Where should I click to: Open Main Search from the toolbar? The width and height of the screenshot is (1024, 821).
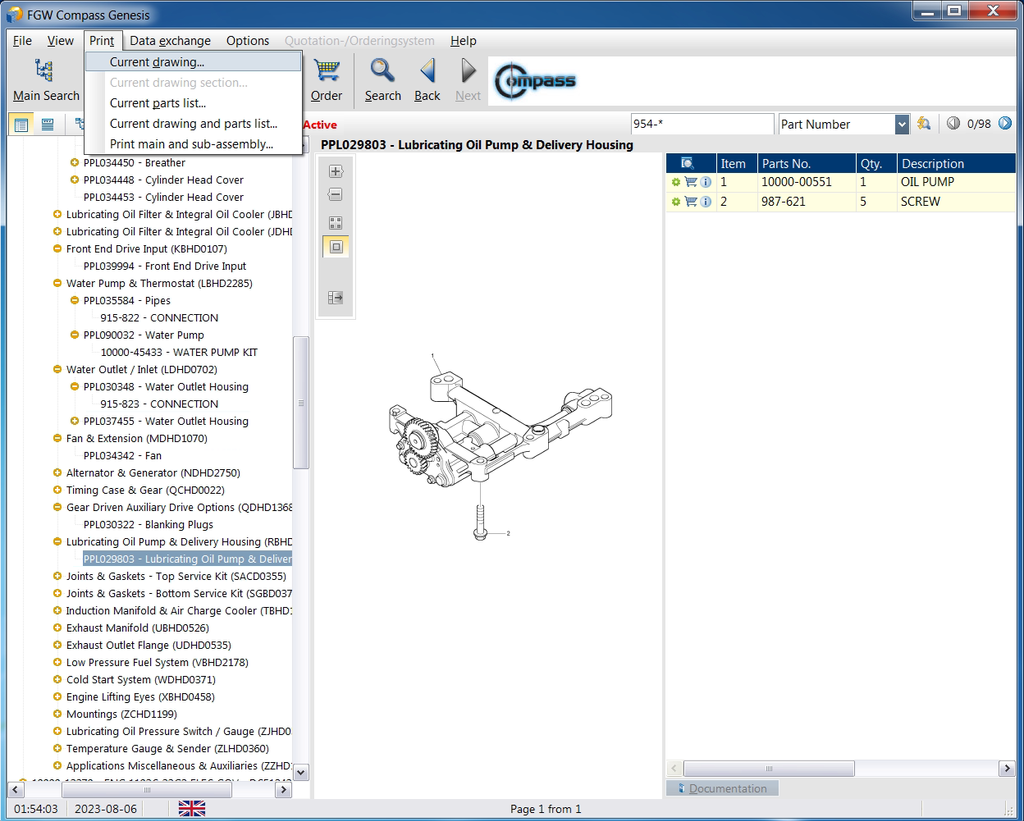45,79
